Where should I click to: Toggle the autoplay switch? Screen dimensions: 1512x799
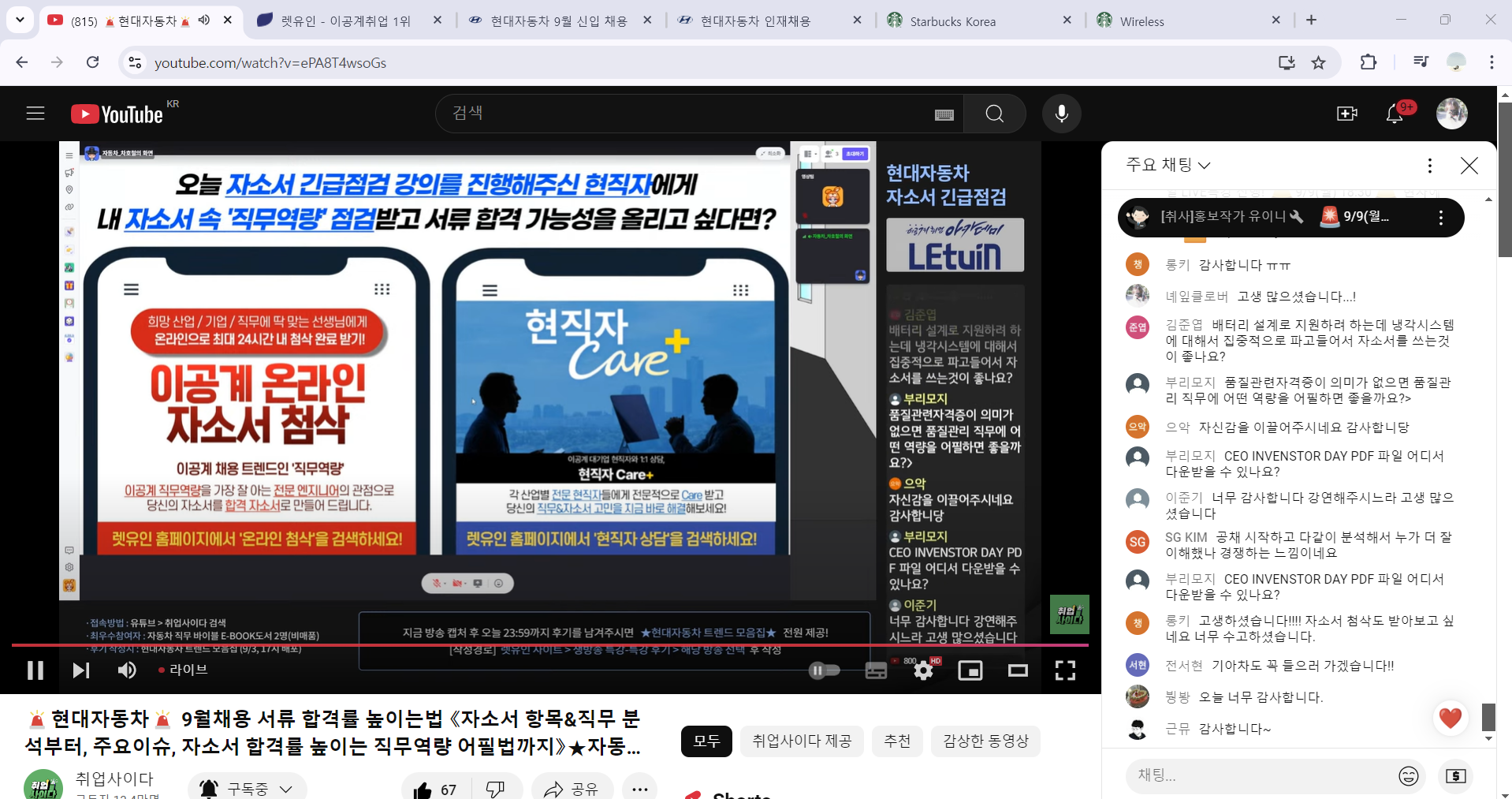pyautogui.click(x=824, y=670)
